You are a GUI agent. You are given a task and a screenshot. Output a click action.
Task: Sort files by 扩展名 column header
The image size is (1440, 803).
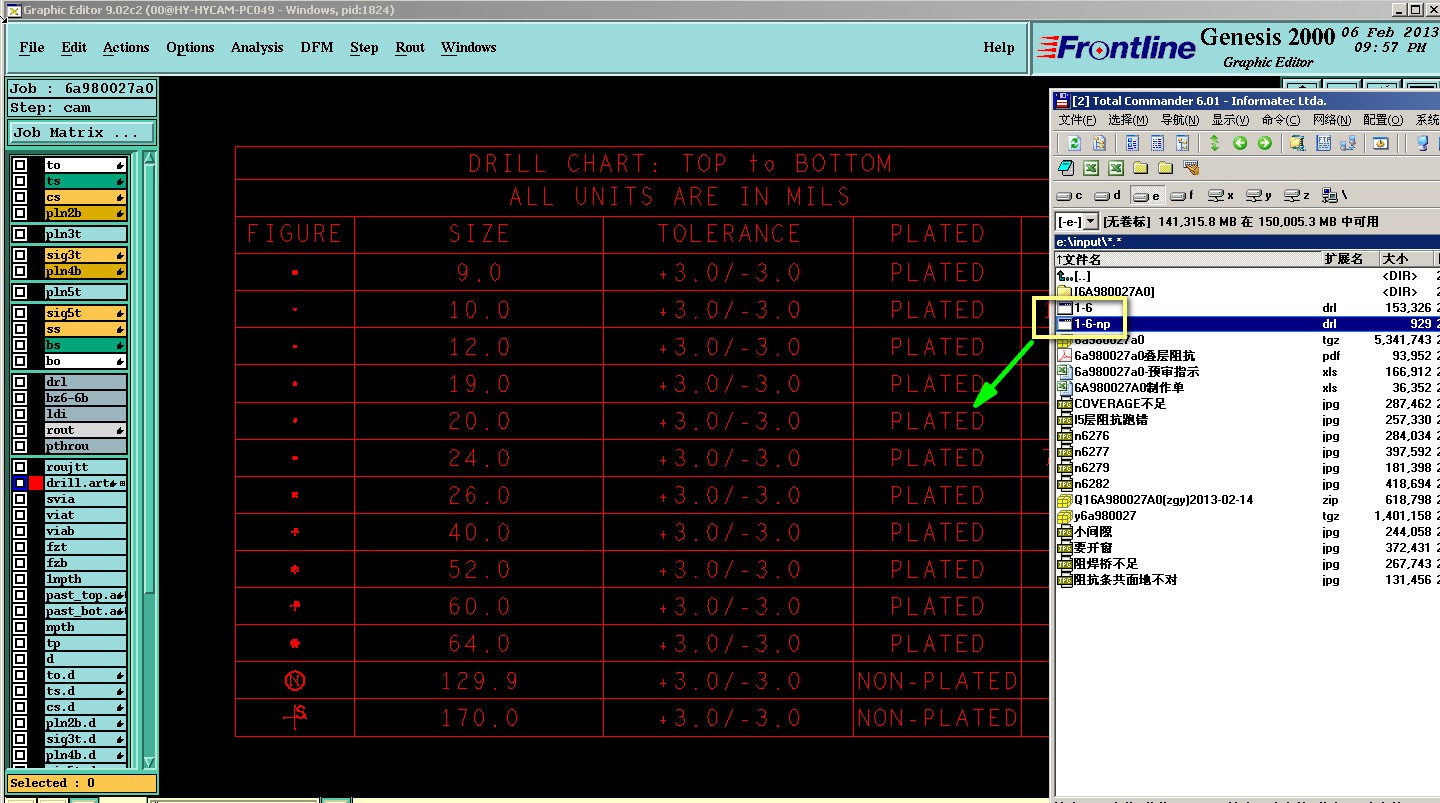1350,259
